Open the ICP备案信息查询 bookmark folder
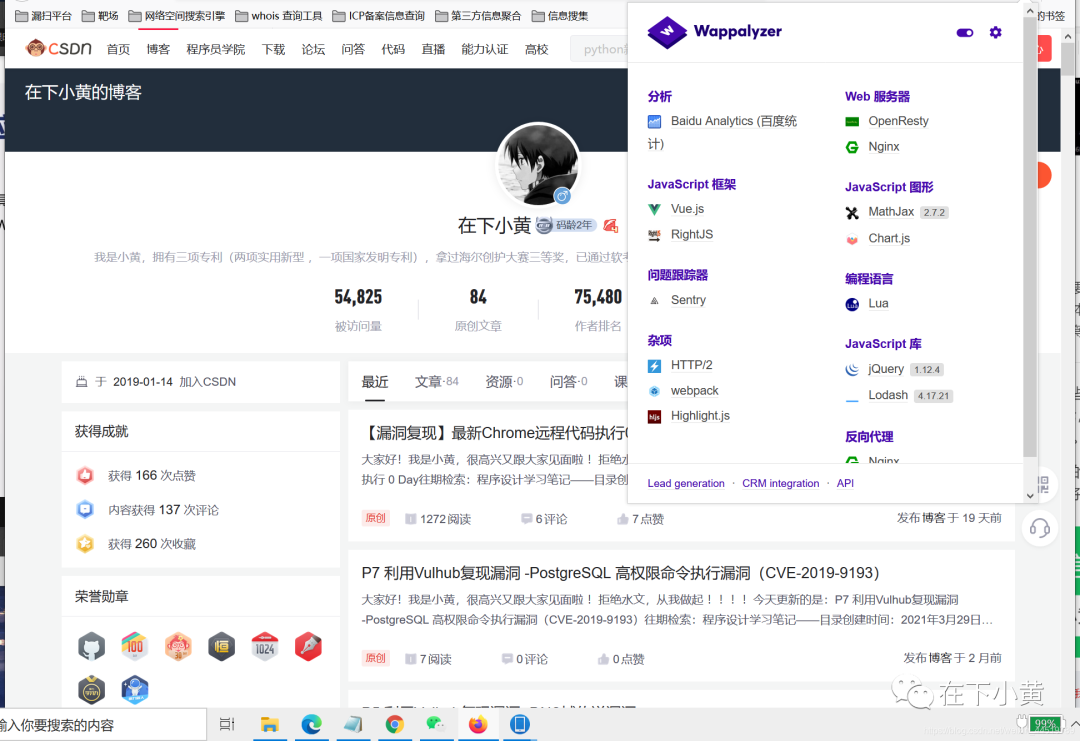This screenshot has height=741, width=1080. tap(378, 16)
